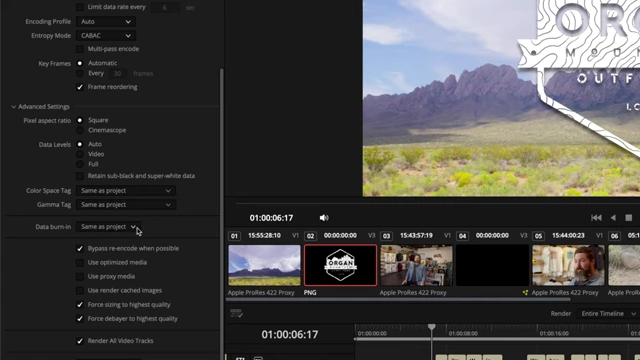Image resolution: width=640 pixels, height=360 pixels.
Task: Uncheck Force debayer to highest quality
Action: 80,319
